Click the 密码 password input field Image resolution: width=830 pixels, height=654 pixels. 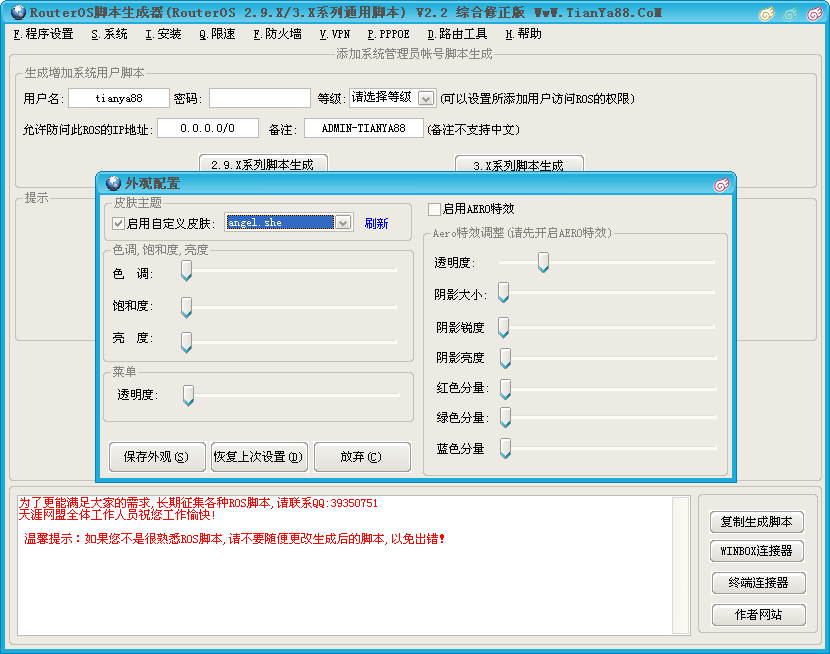point(259,98)
